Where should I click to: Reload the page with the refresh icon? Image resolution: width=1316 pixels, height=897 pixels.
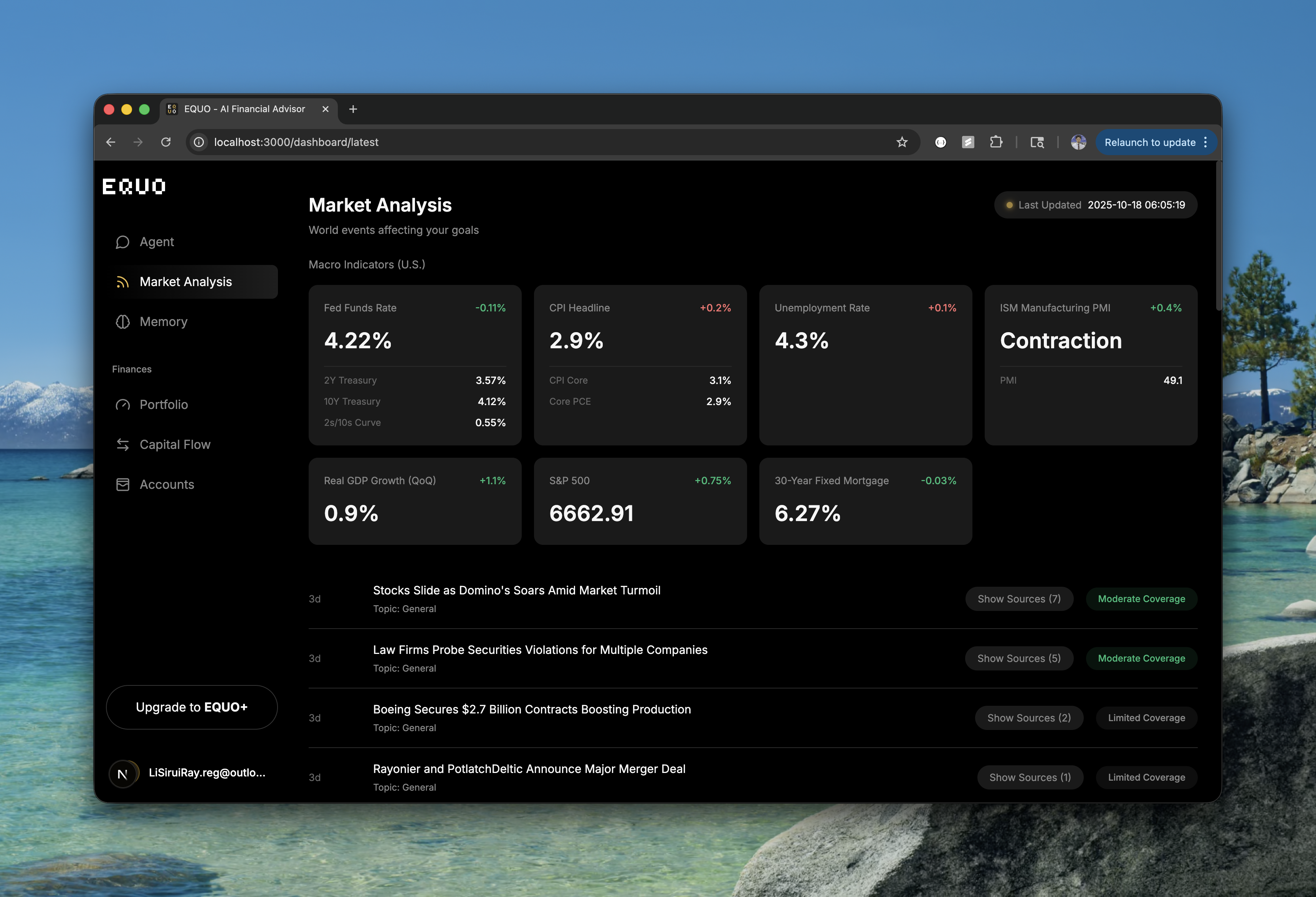(x=165, y=142)
